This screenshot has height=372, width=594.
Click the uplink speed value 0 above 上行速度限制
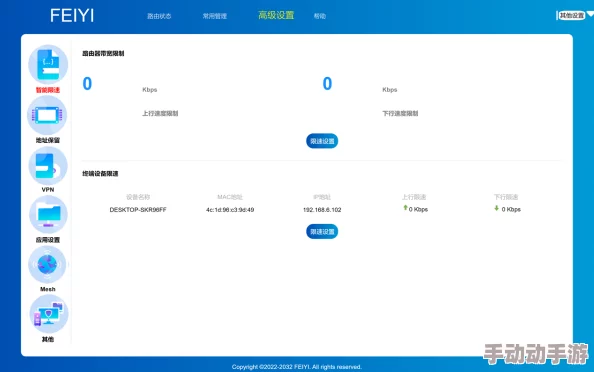tap(87, 83)
